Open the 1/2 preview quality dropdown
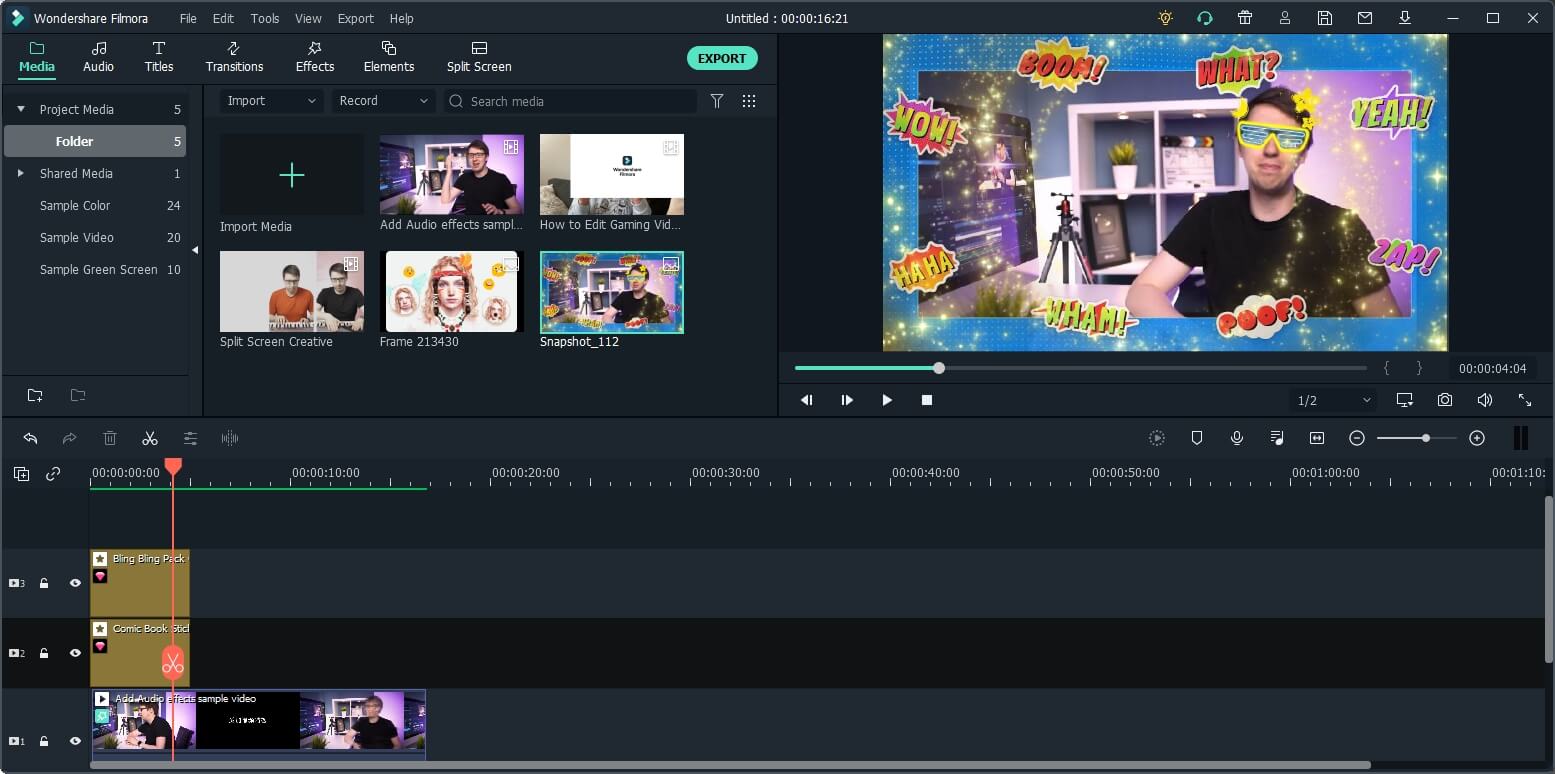Viewport: 1555px width, 774px height. (1334, 400)
